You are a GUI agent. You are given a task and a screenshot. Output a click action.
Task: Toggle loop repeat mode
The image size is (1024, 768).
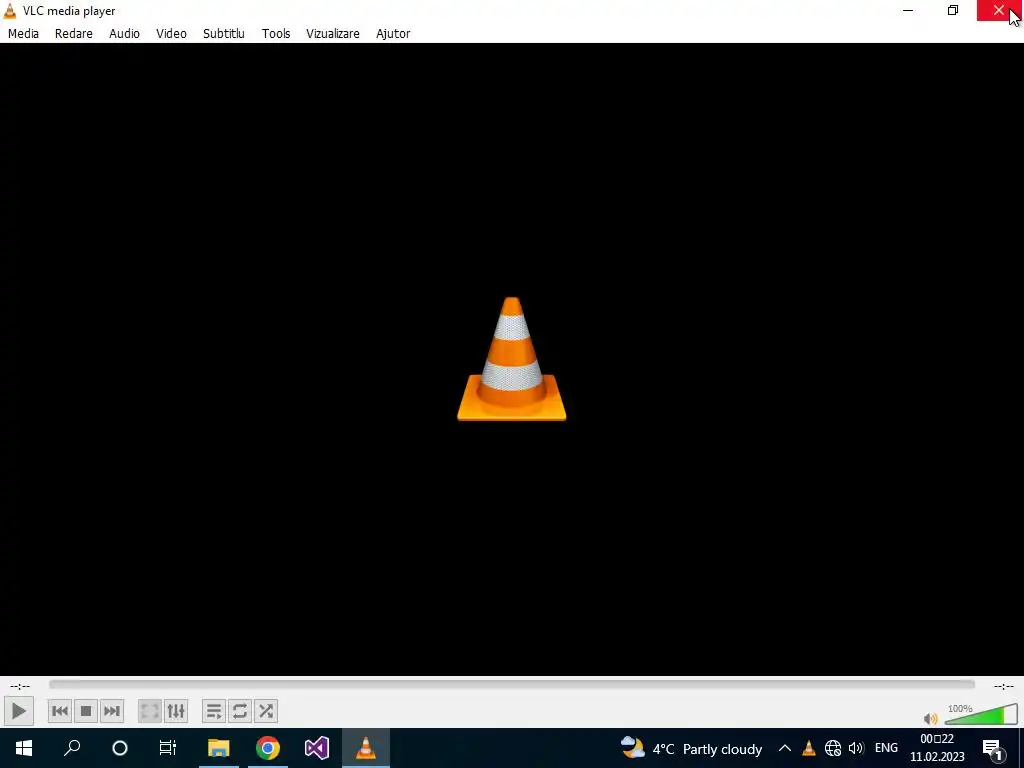click(240, 711)
